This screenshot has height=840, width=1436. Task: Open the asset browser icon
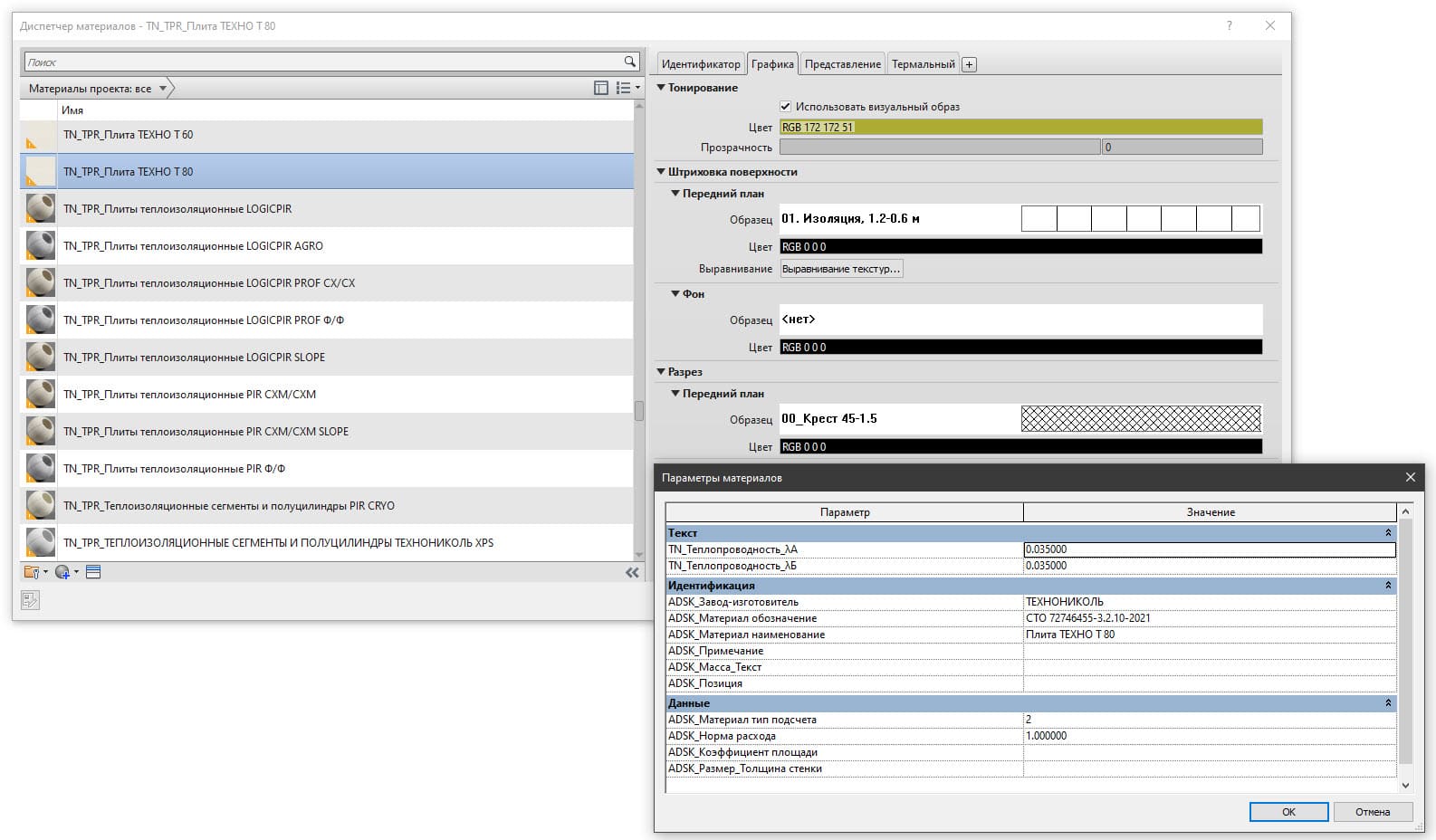pyautogui.click(x=93, y=572)
